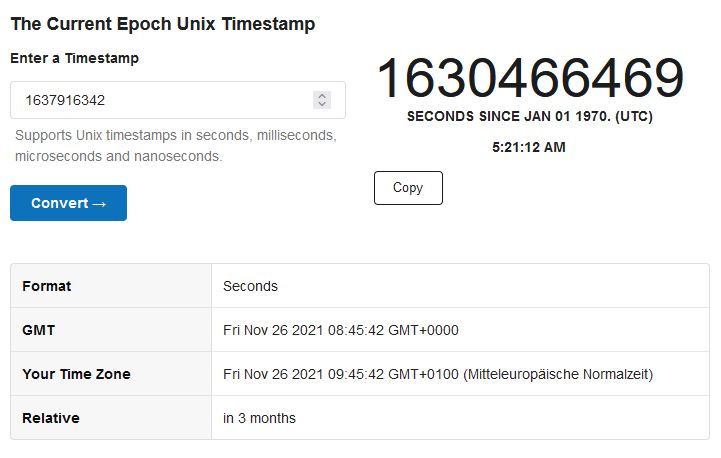Increment timestamp with the up spinner arrow
Viewport: 721px width, 458px height.
pos(322,96)
